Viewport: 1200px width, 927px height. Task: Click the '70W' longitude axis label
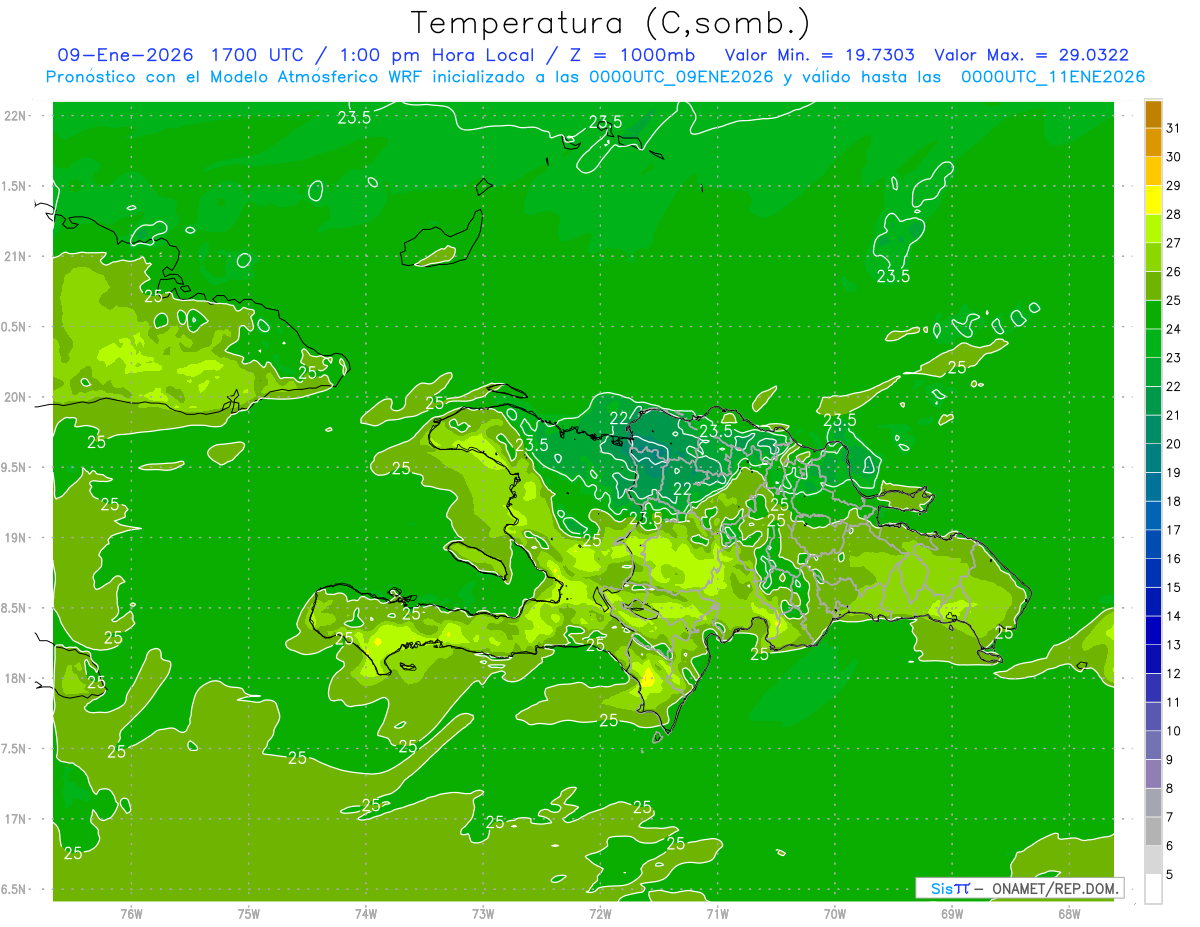click(x=835, y=914)
